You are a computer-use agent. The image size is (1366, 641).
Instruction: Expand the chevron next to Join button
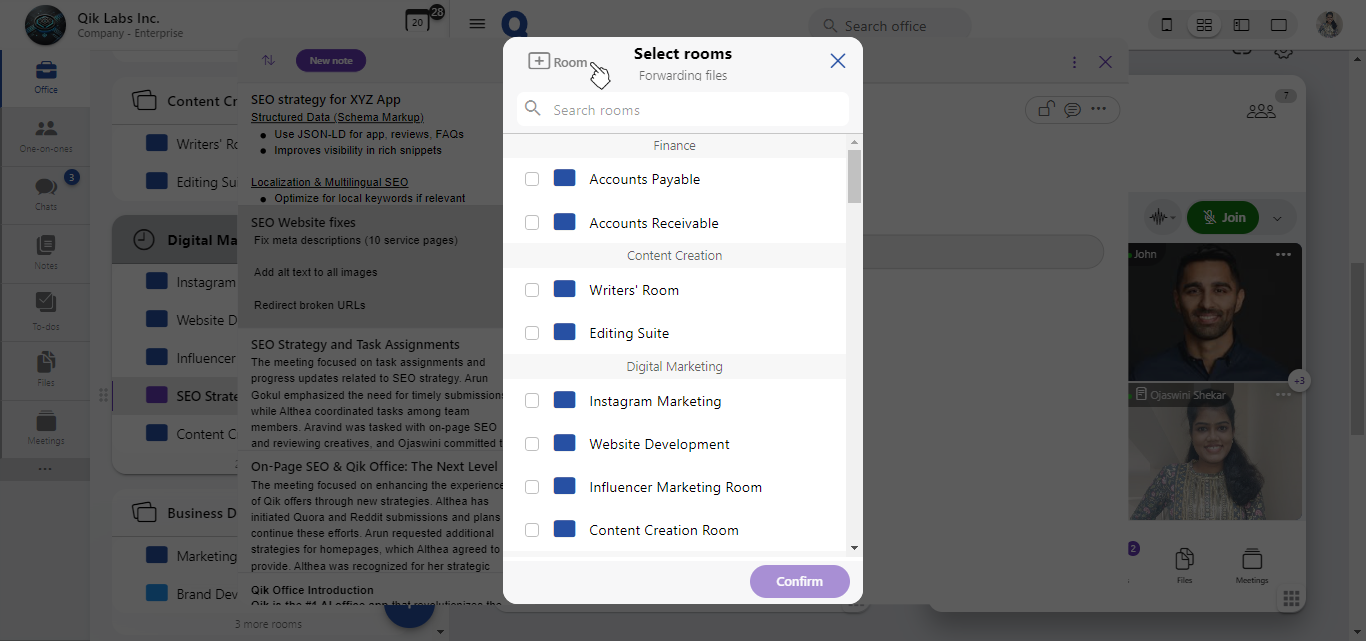(1277, 218)
